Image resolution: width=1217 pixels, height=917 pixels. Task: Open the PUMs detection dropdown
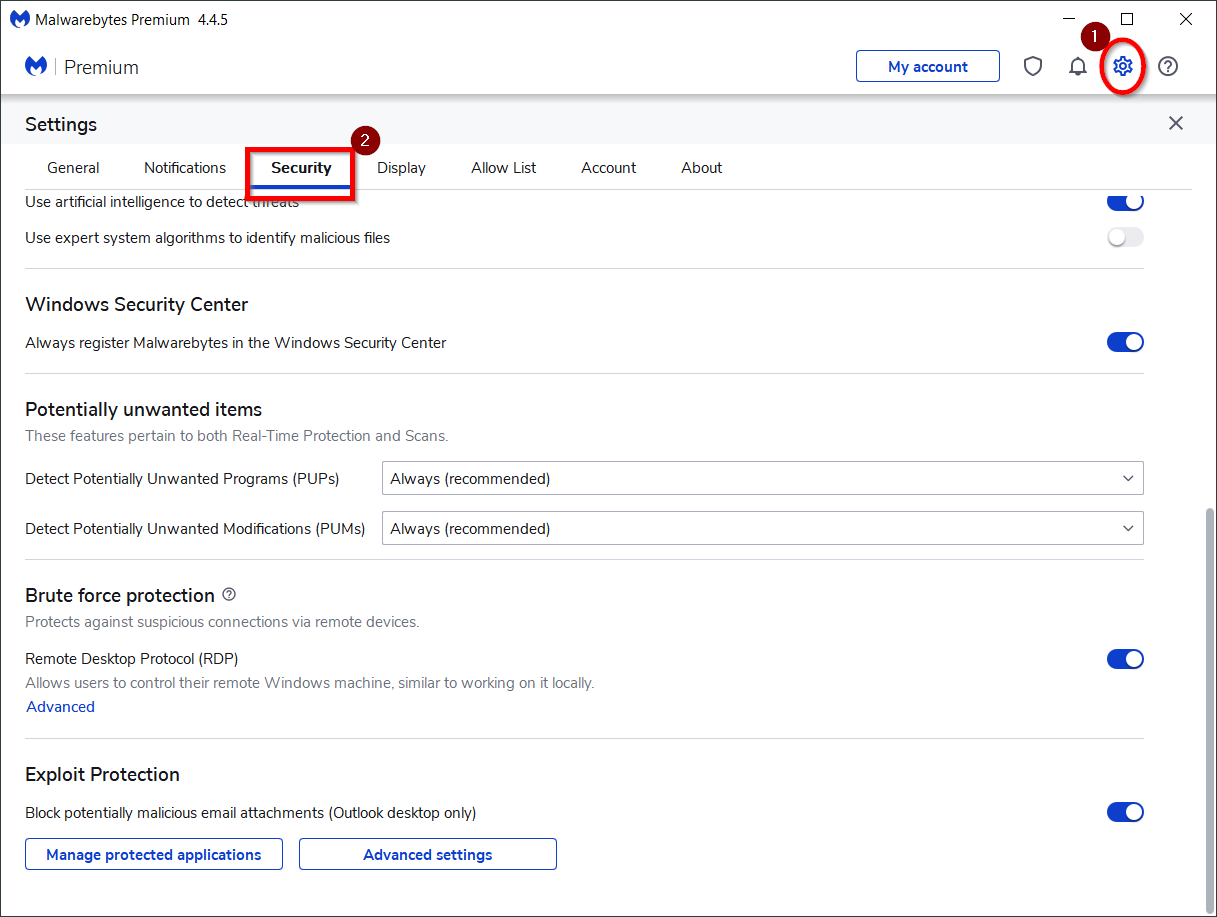(x=762, y=528)
